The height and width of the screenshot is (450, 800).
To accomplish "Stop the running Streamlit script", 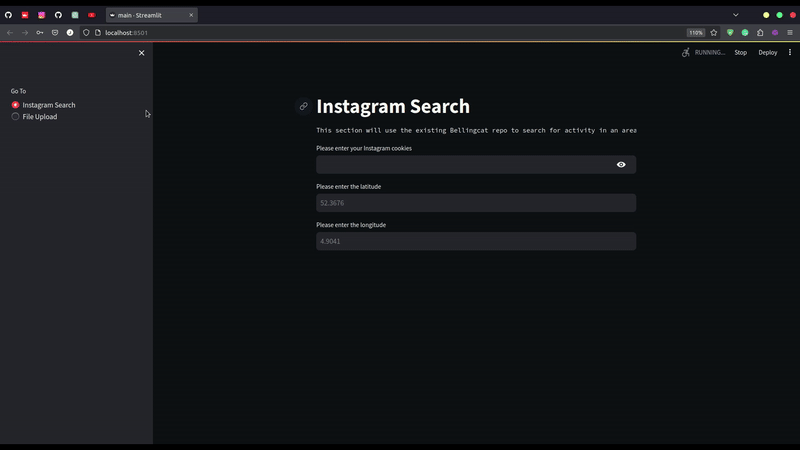I will pos(740,53).
